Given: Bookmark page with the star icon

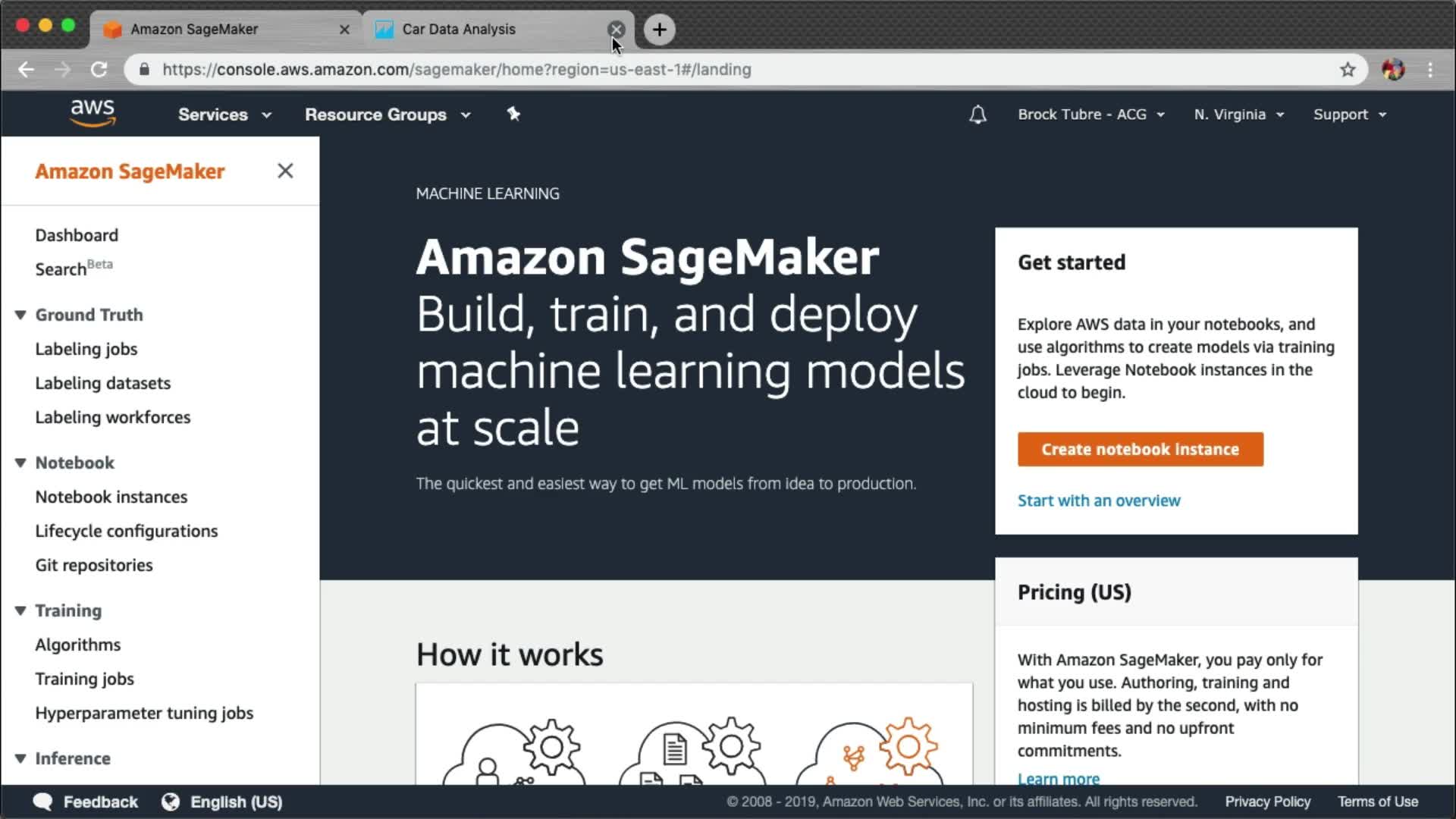Looking at the screenshot, I should click(x=1347, y=70).
